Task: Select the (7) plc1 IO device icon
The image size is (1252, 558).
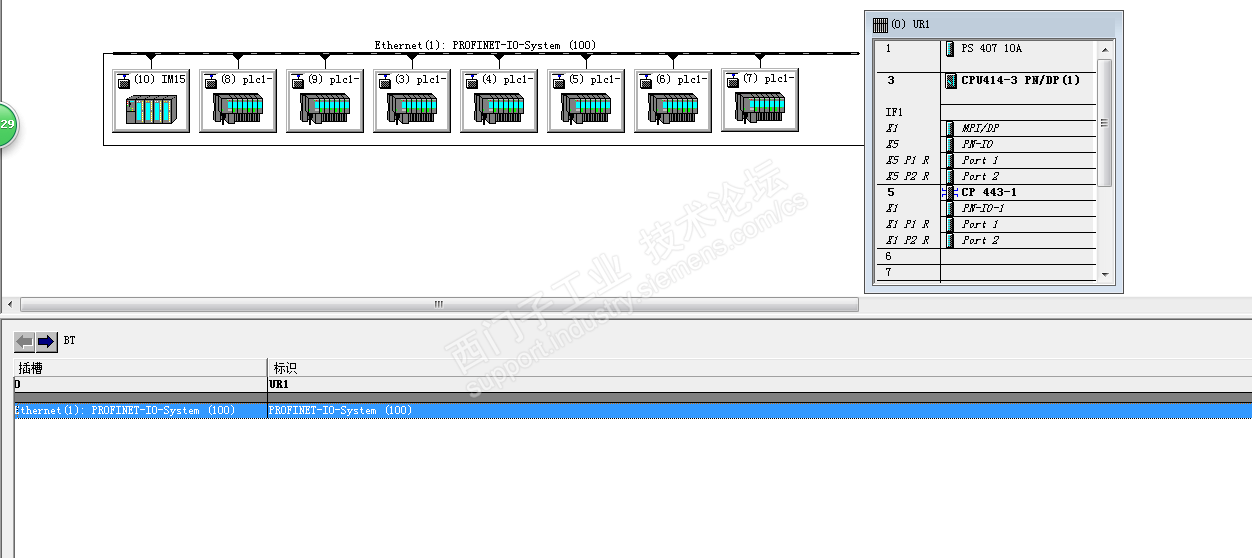Action: click(x=760, y=99)
